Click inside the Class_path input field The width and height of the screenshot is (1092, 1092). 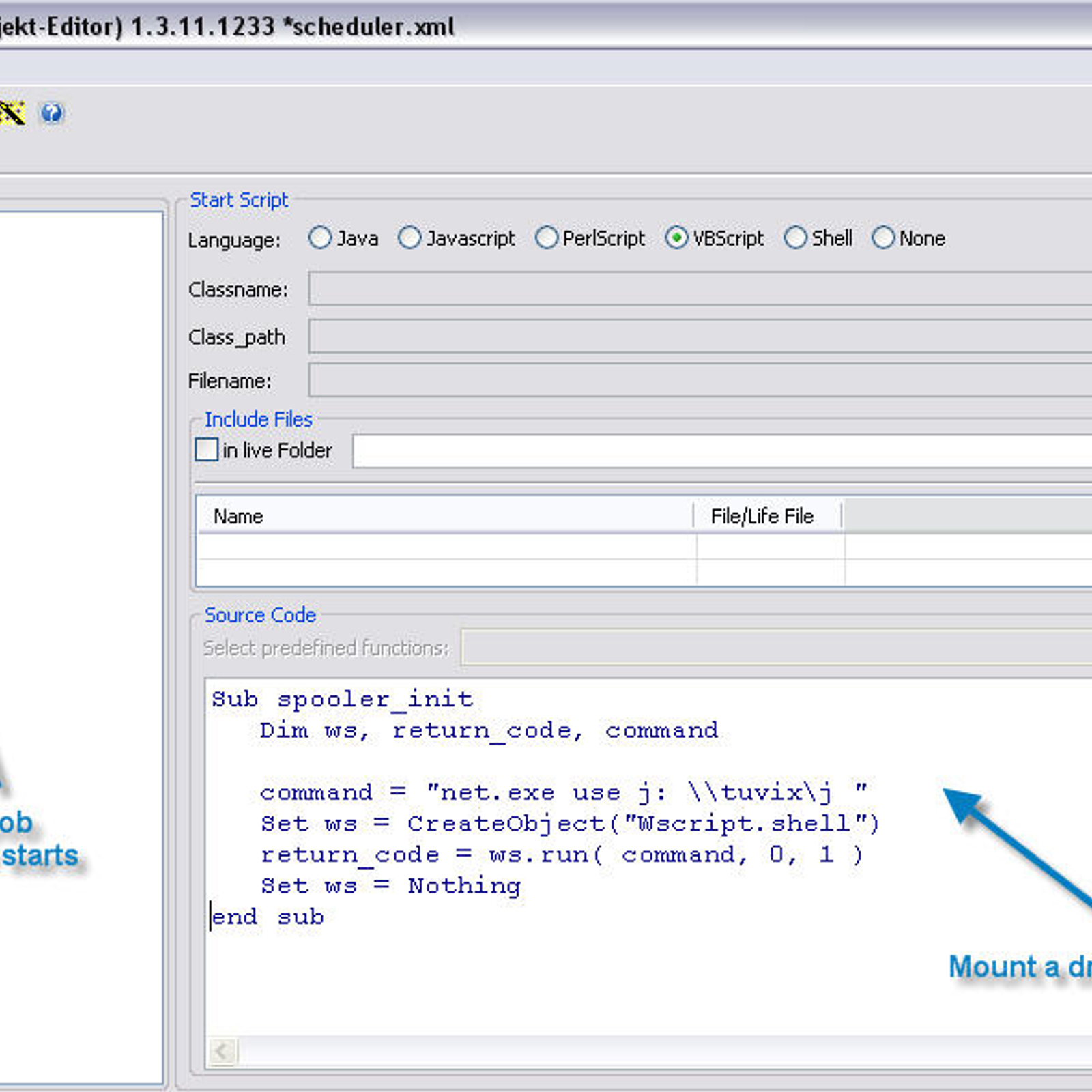click(x=614, y=336)
